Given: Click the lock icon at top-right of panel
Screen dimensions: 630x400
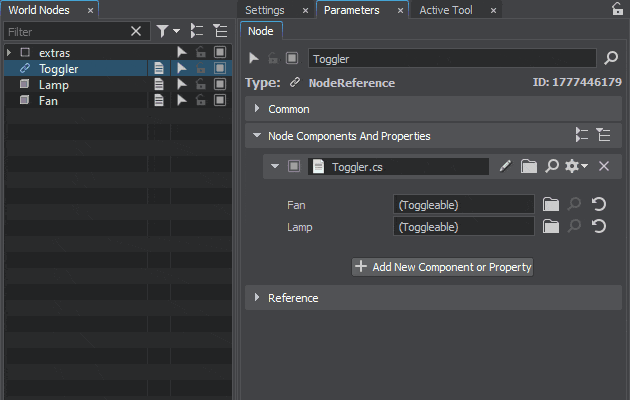Looking at the screenshot, I should 617,9.
